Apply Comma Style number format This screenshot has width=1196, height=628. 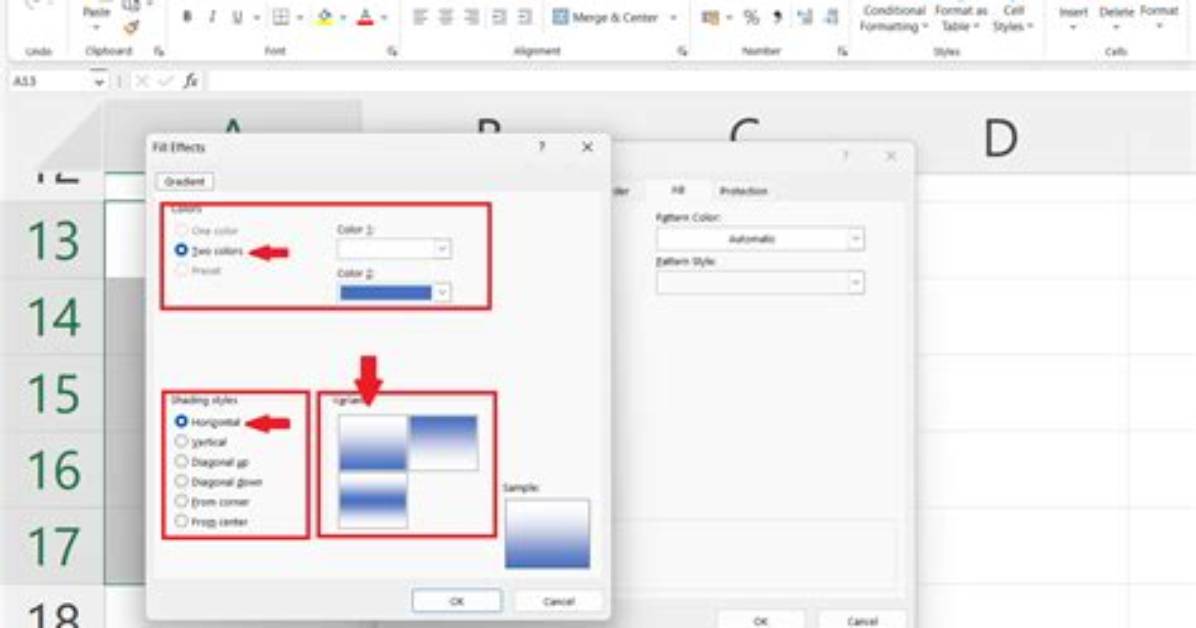coord(777,17)
